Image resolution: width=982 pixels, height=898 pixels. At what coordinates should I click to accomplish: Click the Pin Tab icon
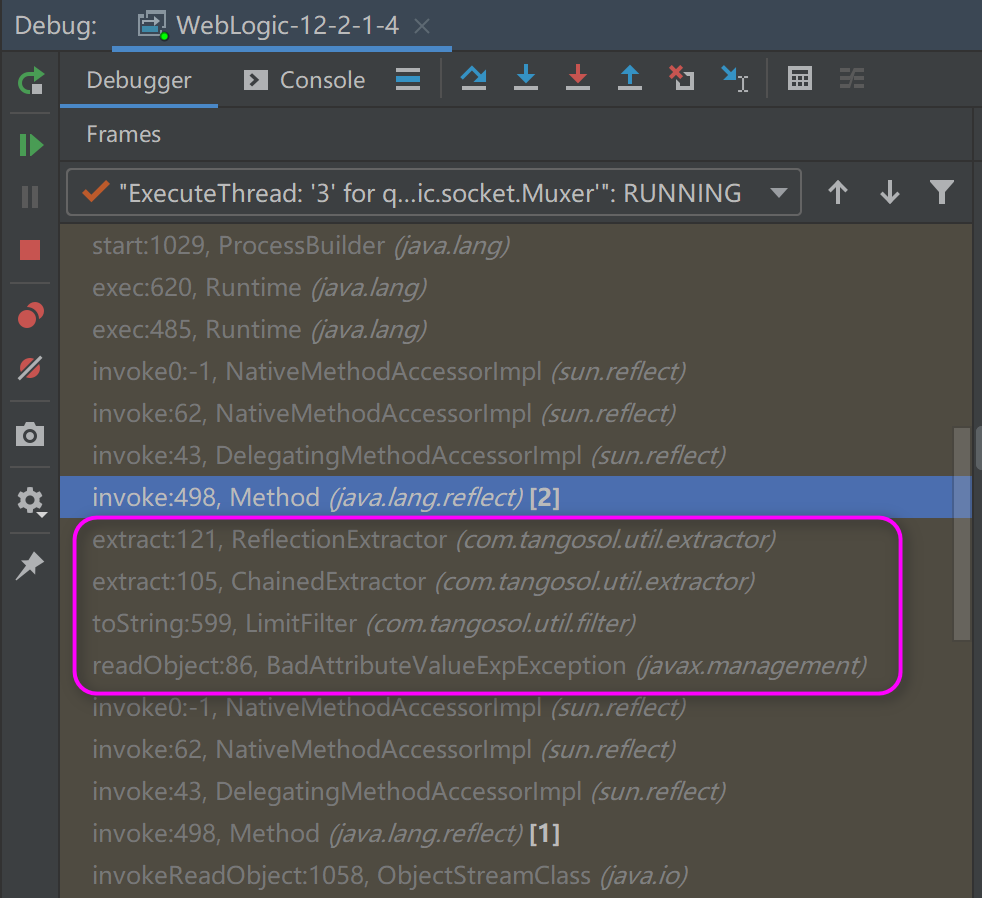[30, 566]
